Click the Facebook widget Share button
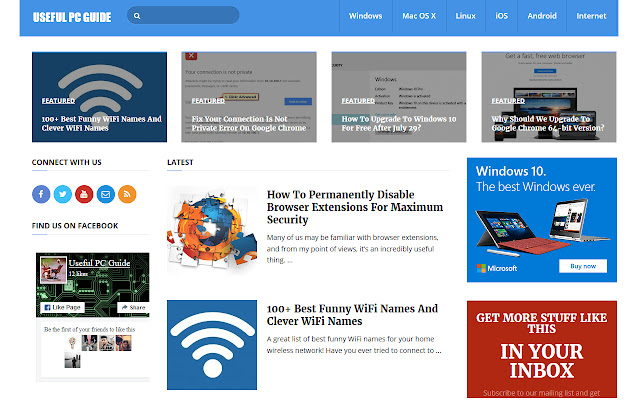The height and width of the screenshot is (400, 640). 133,307
